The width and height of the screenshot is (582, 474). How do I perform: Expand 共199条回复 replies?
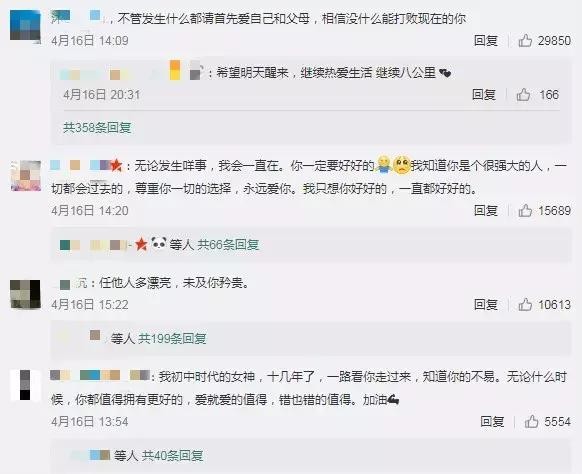click(x=172, y=338)
